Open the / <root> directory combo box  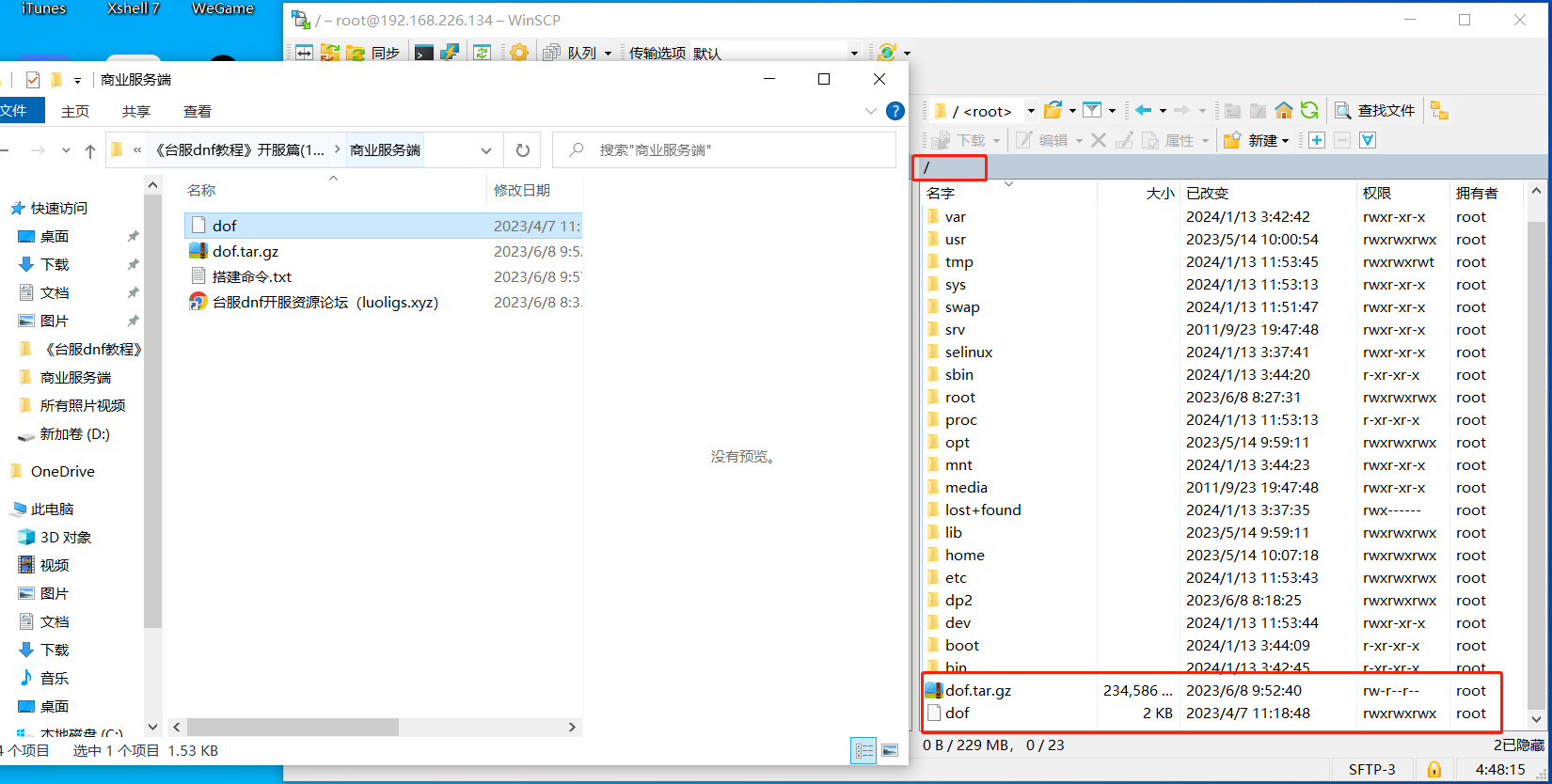click(x=983, y=111)
